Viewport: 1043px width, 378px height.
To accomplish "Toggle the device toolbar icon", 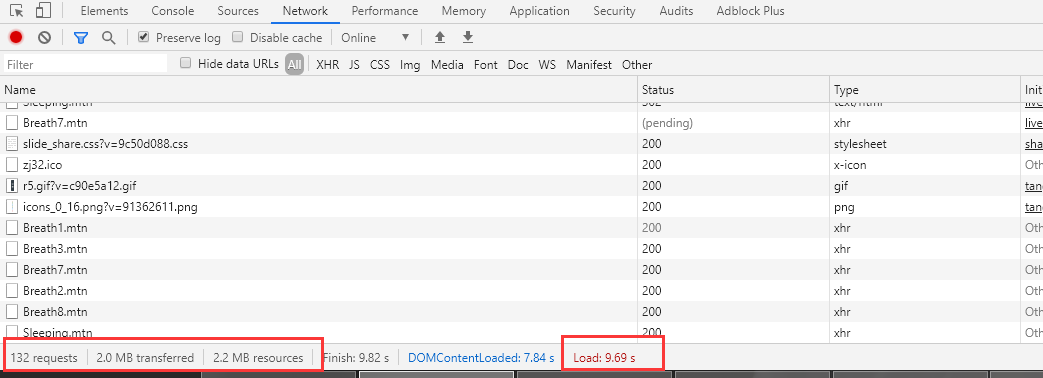I will pos(44,11).
